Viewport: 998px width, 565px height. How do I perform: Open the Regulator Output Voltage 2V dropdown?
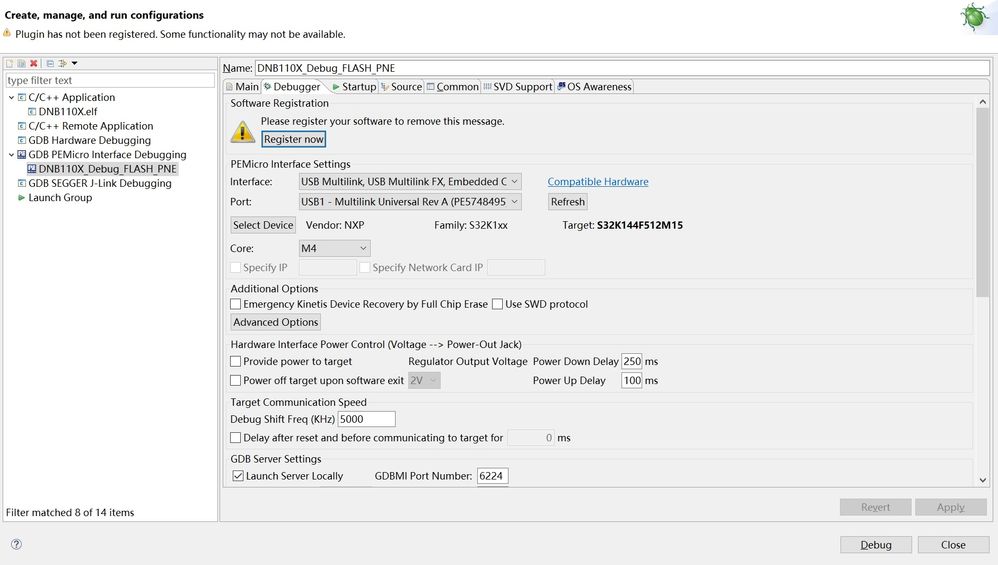click(424, 380)
